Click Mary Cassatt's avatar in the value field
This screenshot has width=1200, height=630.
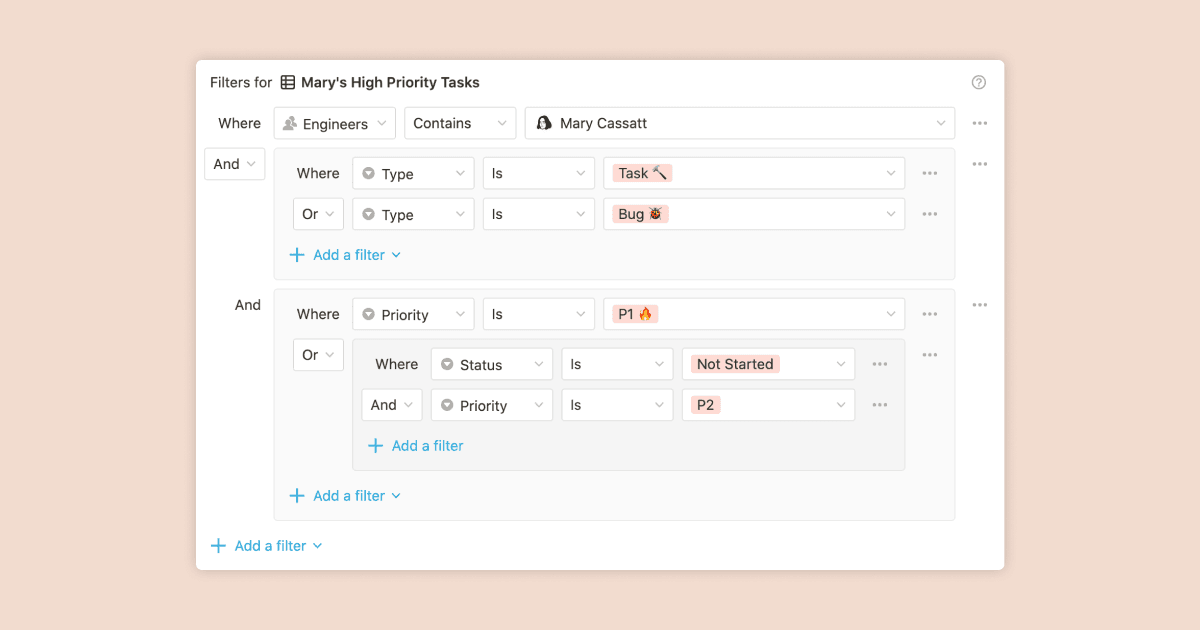543,122
